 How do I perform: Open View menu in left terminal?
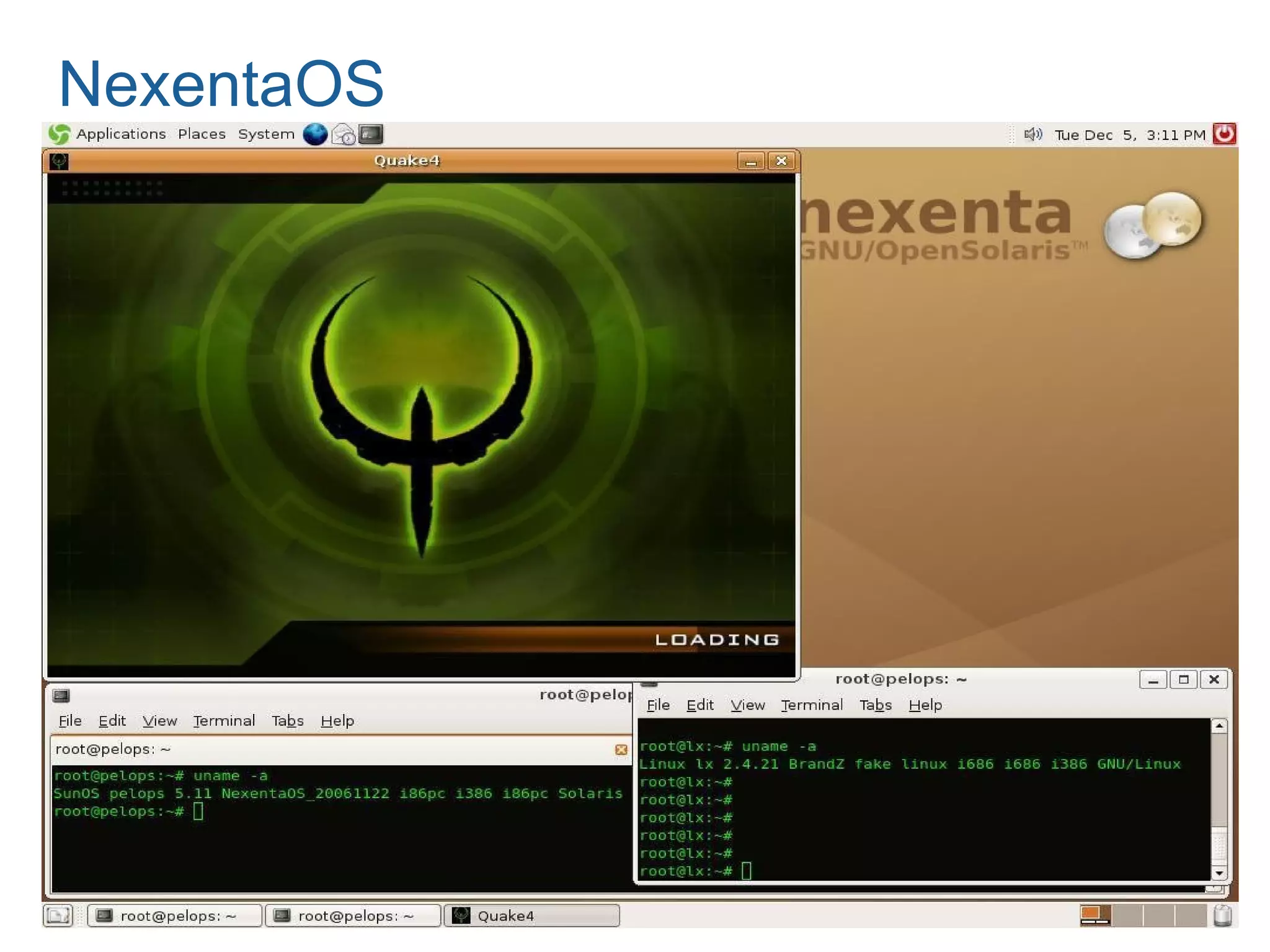[160, 721]
